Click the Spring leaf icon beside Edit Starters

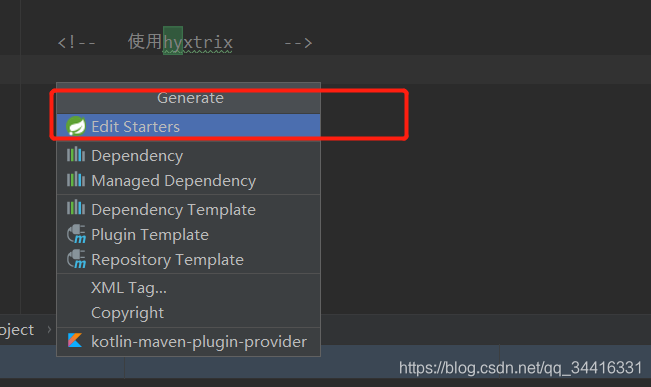pos(76,126)
